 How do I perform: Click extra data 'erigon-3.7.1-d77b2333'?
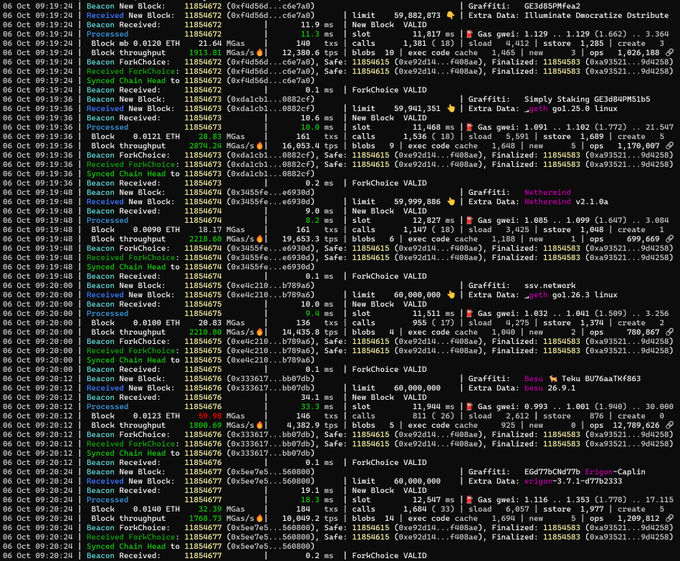(x=573, y=481)
